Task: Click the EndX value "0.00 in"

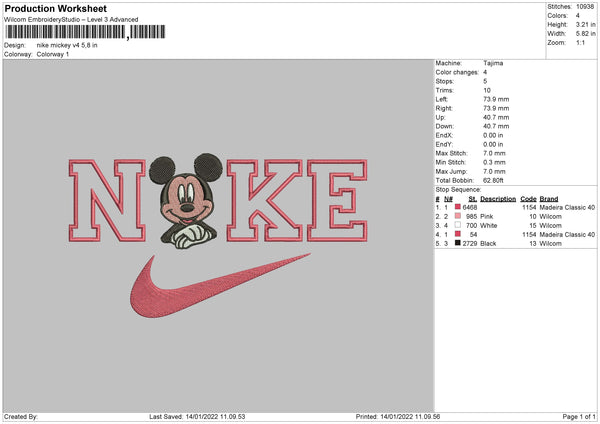Action: [493, 135]
